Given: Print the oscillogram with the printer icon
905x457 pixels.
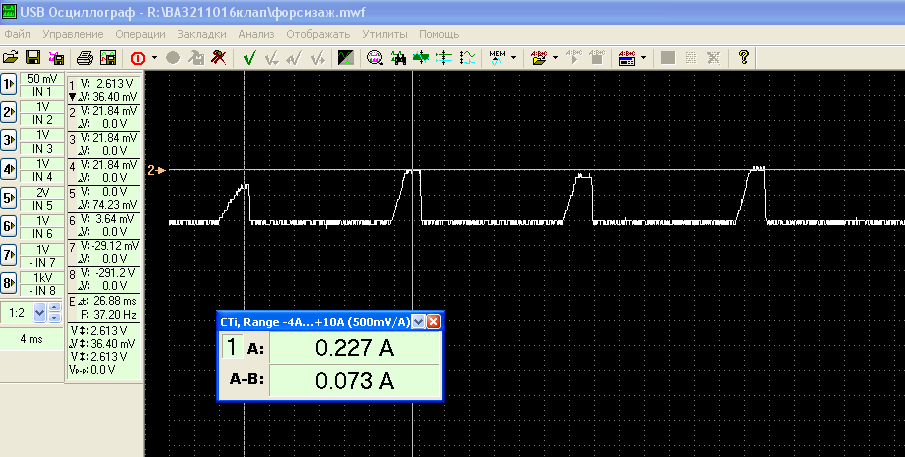Looking at the screenshot, I should 86,58.
